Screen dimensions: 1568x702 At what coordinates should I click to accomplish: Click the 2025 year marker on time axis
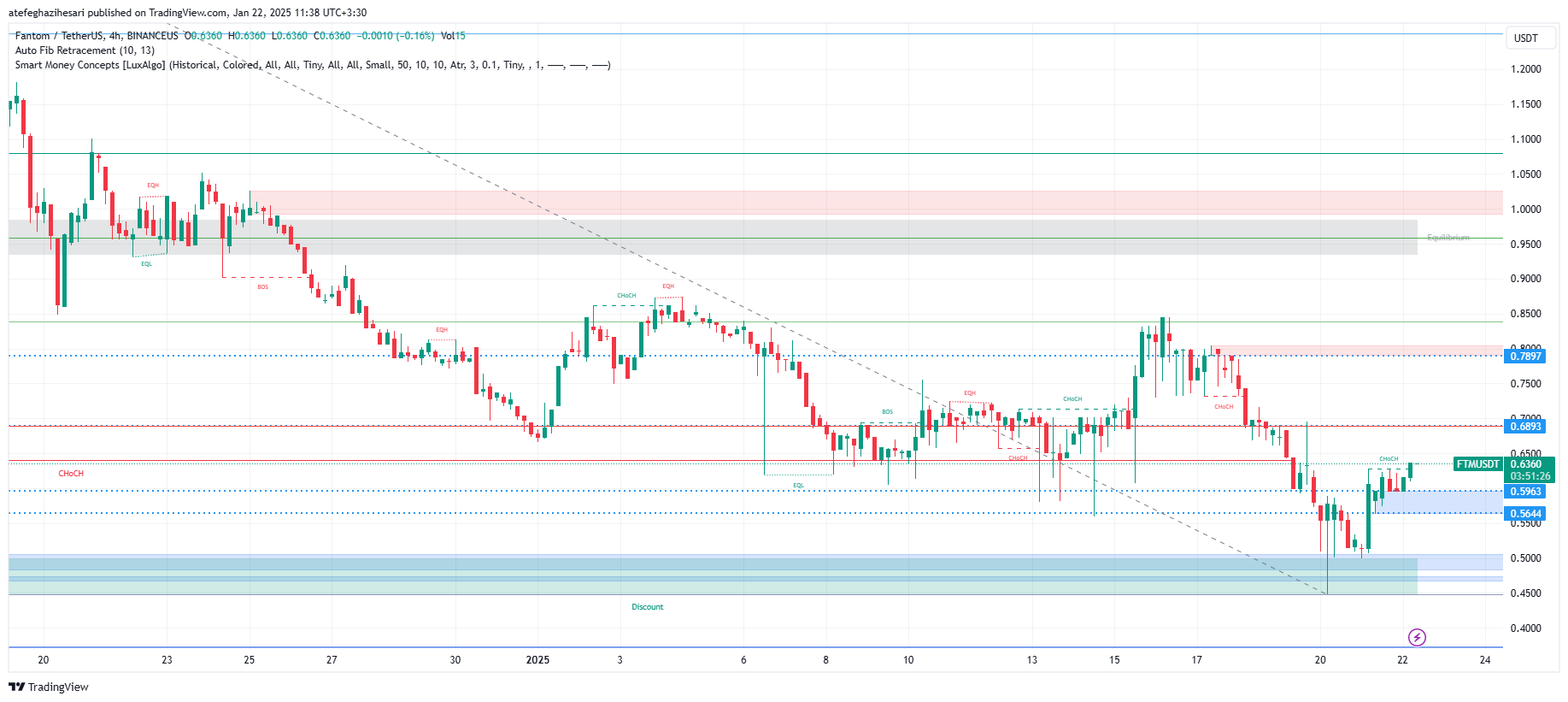pos(537,660)
